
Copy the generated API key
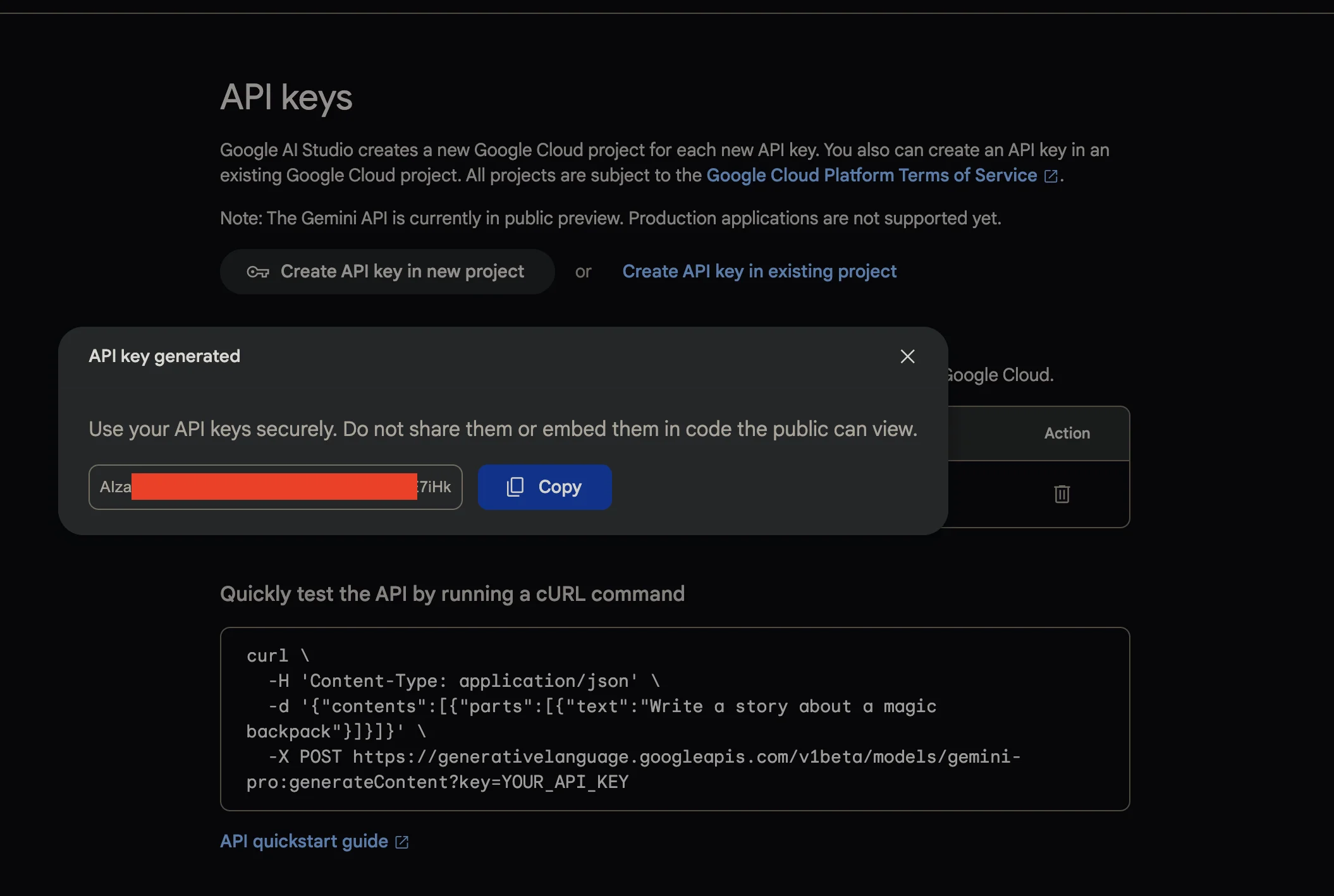point(544,487)
